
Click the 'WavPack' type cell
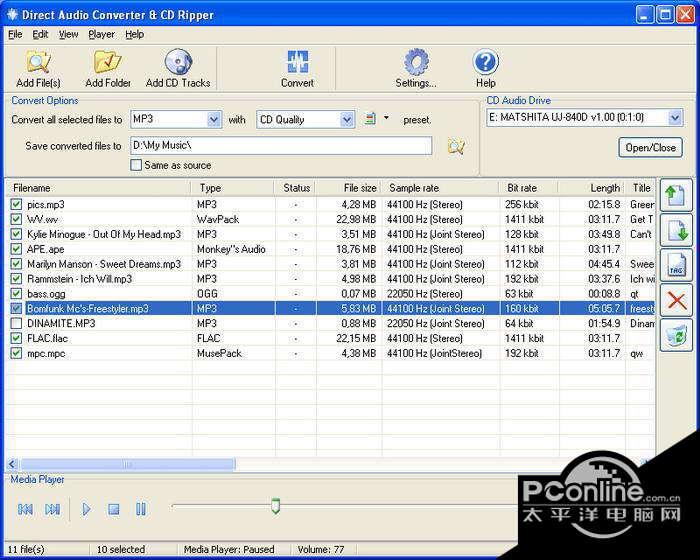[x=218, y=219]
